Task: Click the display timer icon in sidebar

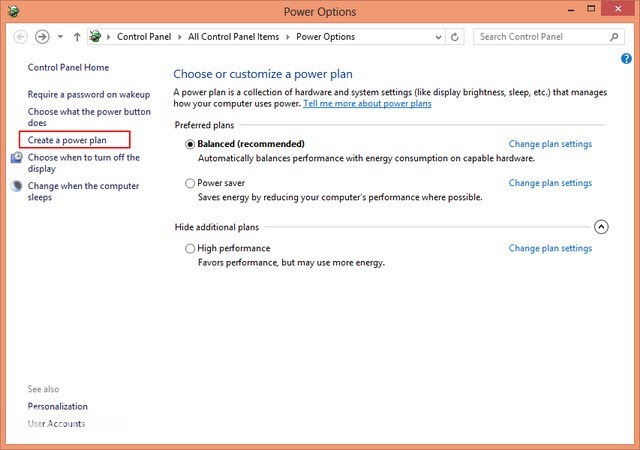Action: (x=16, y=157)
